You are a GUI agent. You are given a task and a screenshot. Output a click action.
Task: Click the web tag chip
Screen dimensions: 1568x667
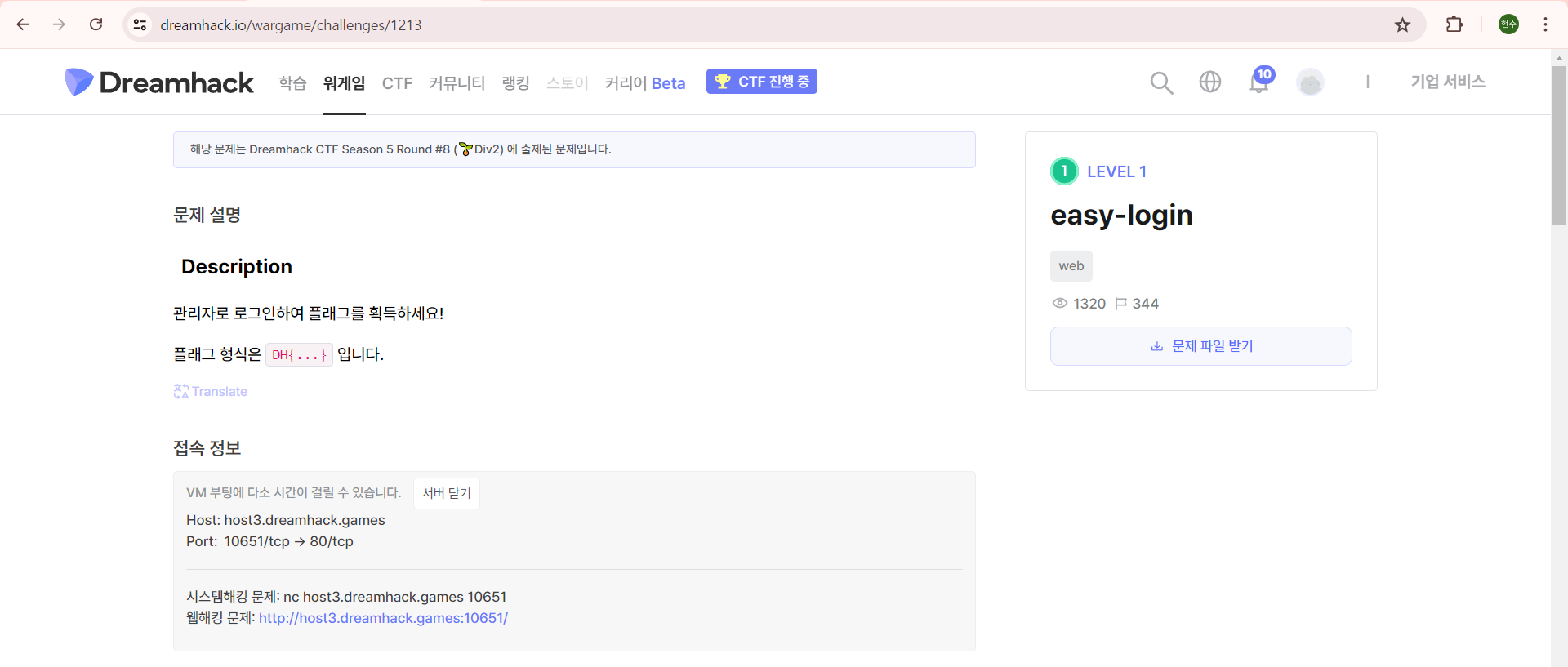coord(1071,266)
